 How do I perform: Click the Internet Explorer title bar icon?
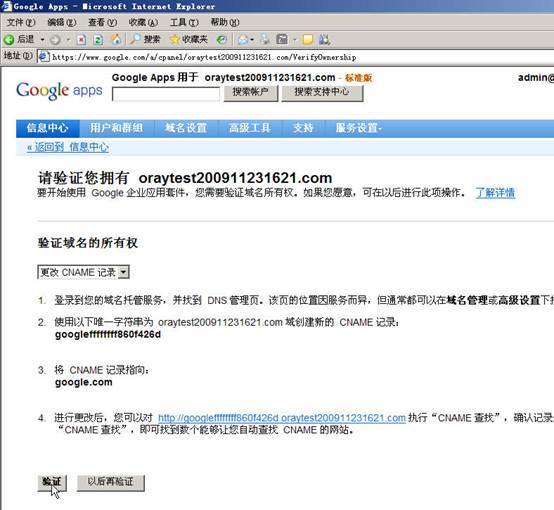6,6
